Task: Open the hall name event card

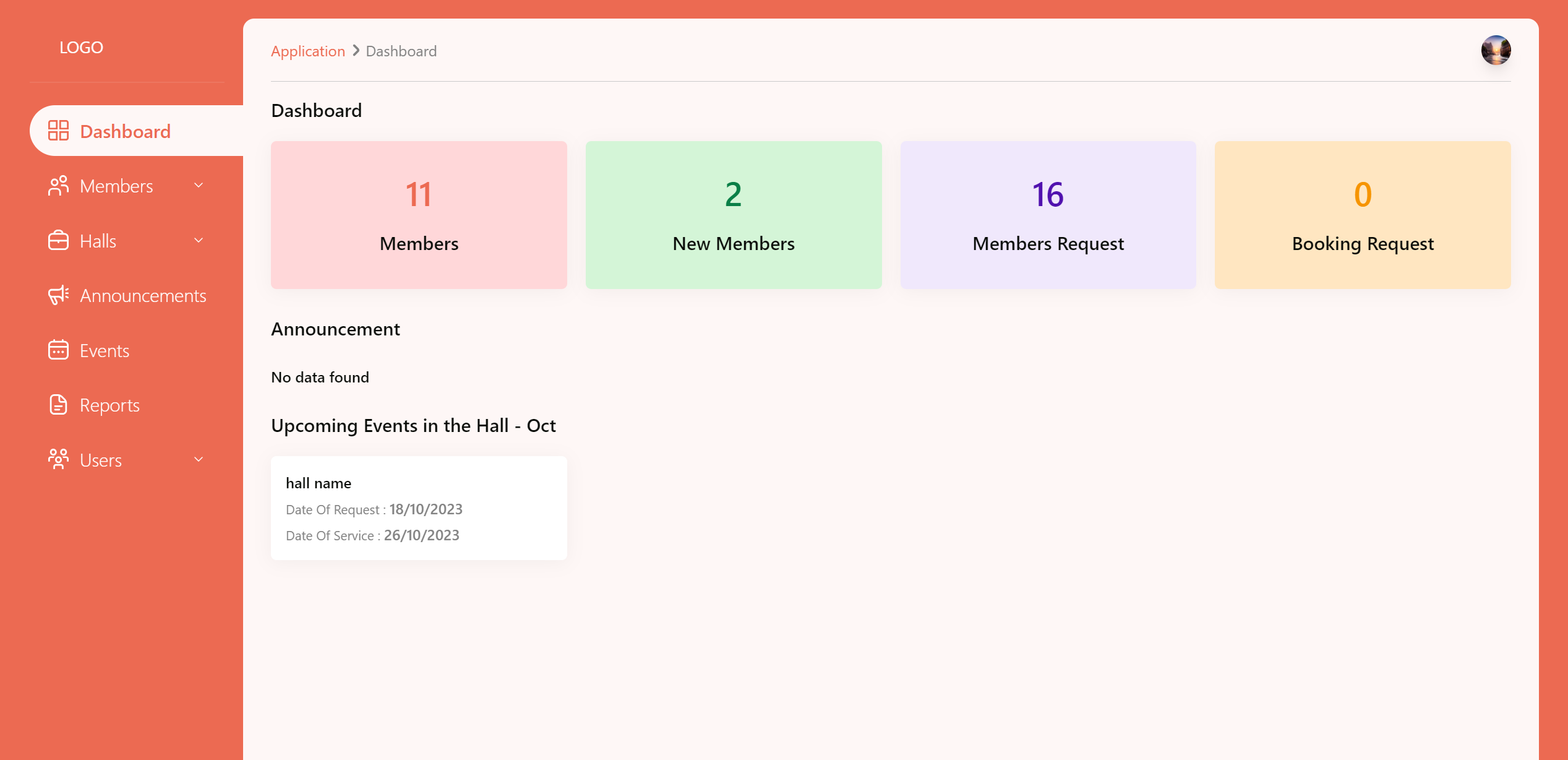Action: [x=419, y=507]
